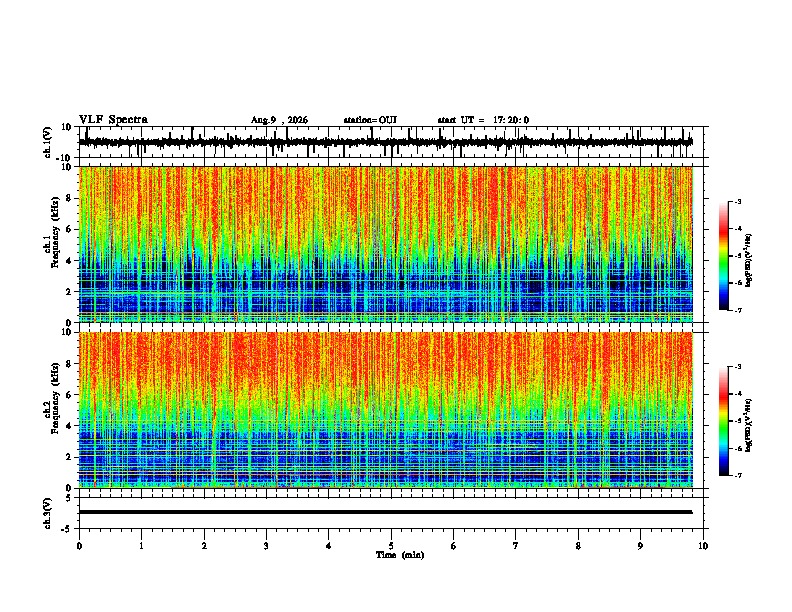
Task: Click inside the ch.2 spectrogram panel
Action: tap(386, 410)
